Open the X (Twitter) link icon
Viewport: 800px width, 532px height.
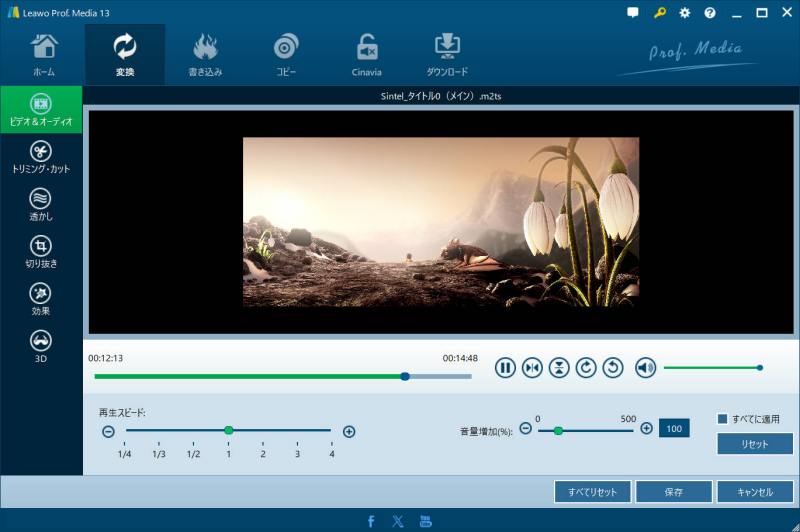398,521
